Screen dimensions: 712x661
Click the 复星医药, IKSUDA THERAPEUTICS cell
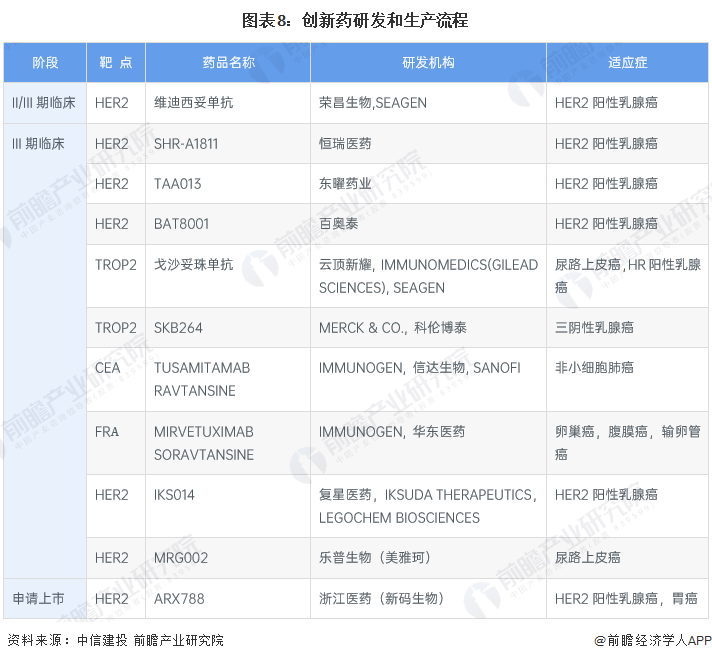pyautogui.click(x=428, y=506)
